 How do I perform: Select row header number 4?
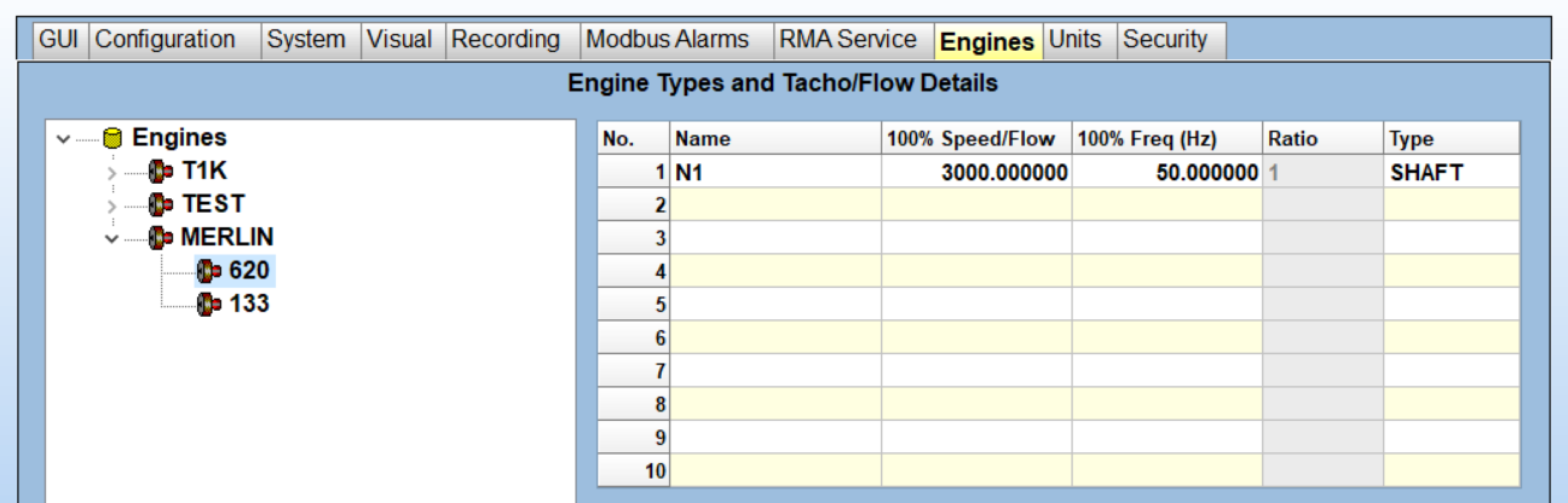(x=633, y=271)
